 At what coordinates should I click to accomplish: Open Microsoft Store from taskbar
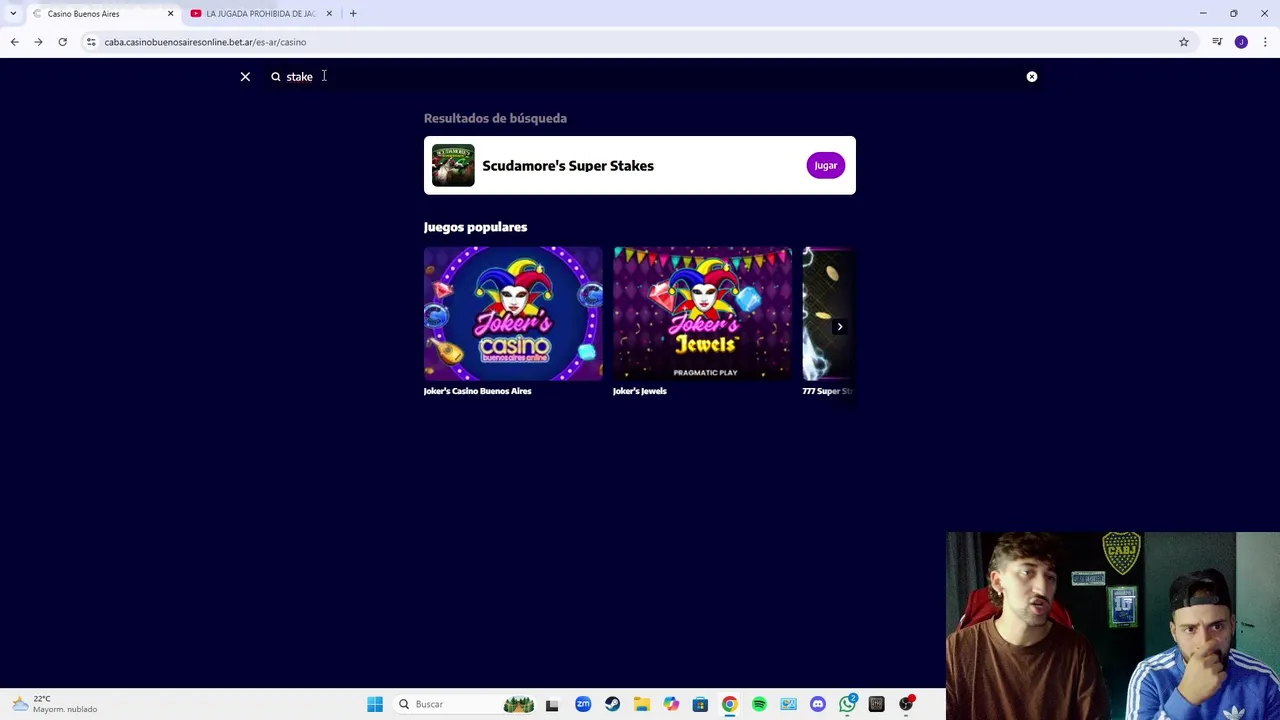(x=700, y=705)
